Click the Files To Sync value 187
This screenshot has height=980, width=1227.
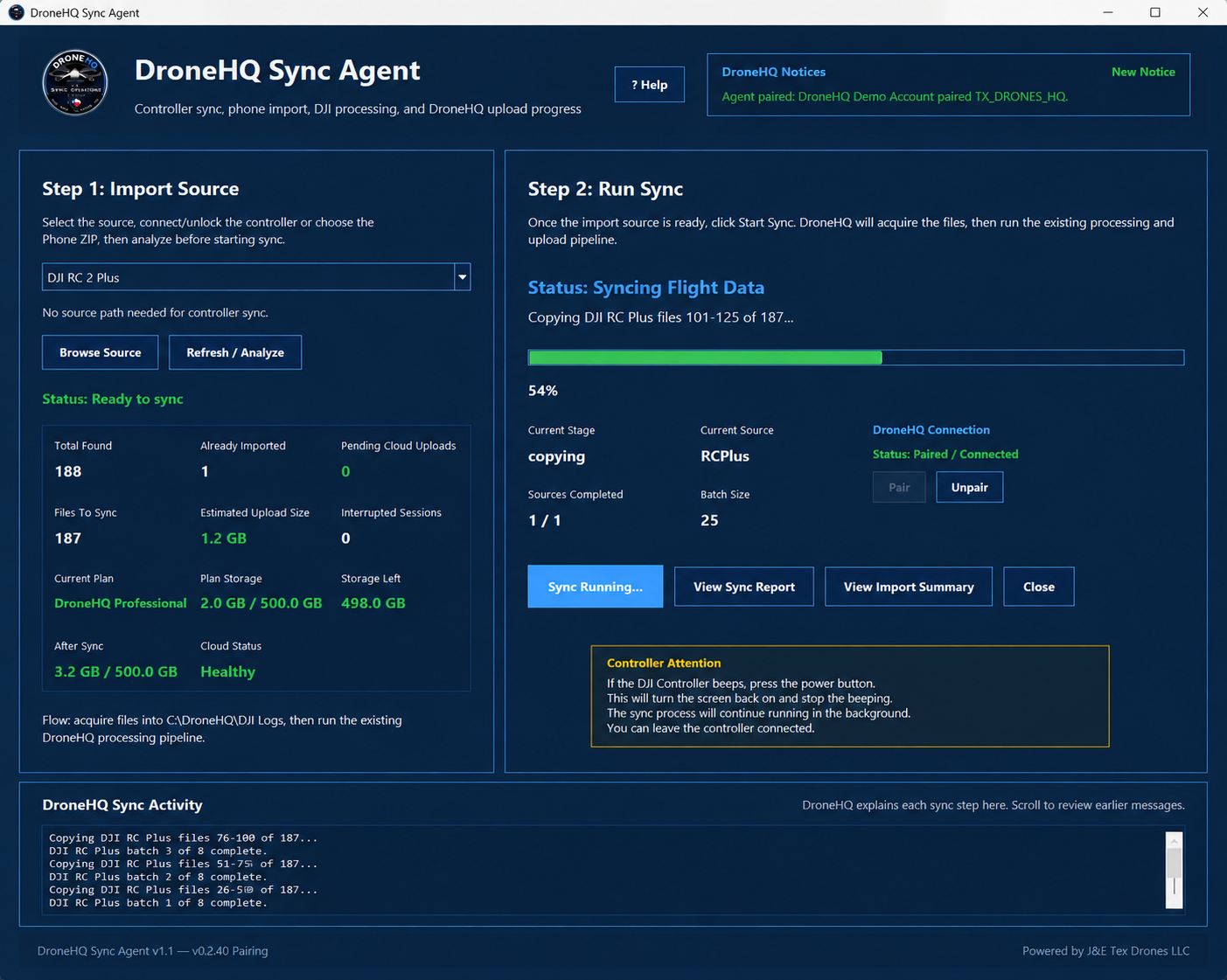point(68,539)
